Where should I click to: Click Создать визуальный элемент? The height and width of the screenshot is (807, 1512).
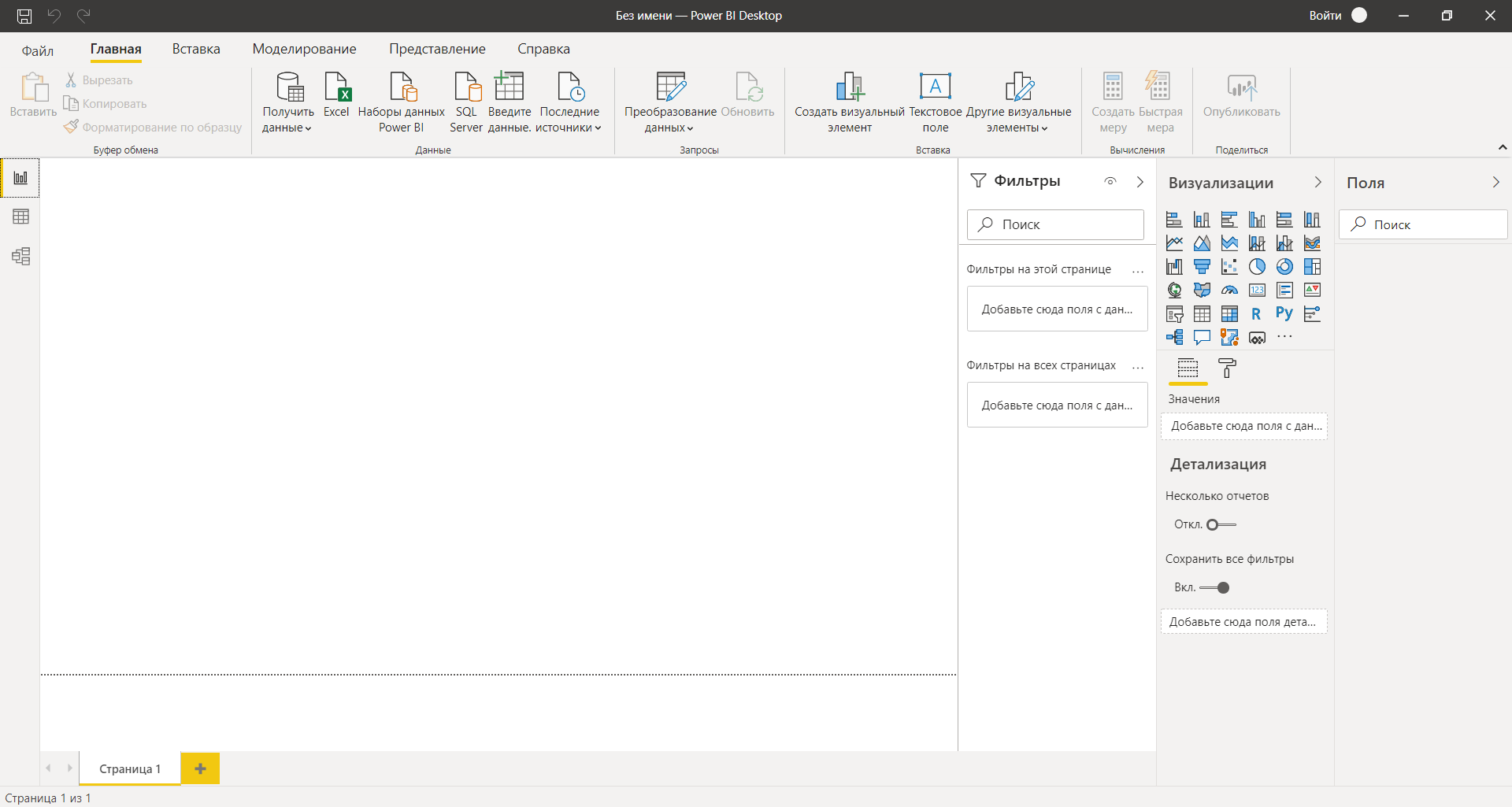(x=850, y=102)
